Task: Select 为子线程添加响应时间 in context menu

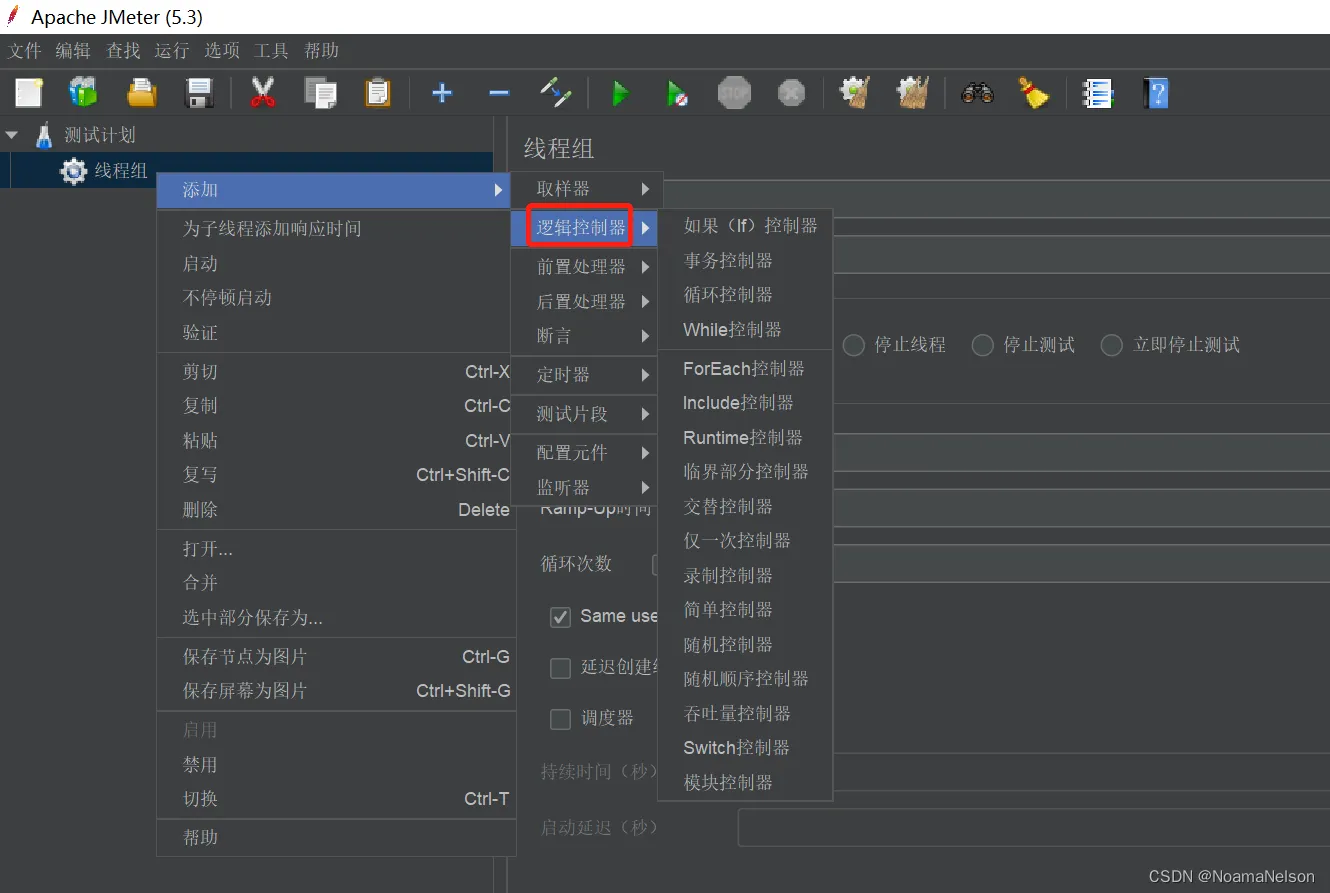Action: (x=336, y=229)
